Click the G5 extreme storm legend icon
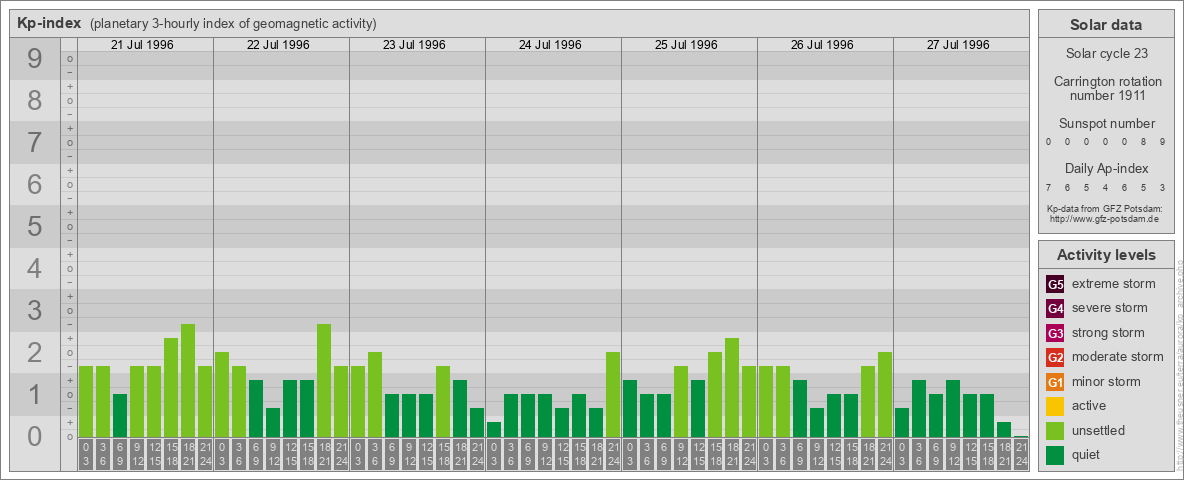This screenshot has height=480, width=1184. click(1056, 285)
